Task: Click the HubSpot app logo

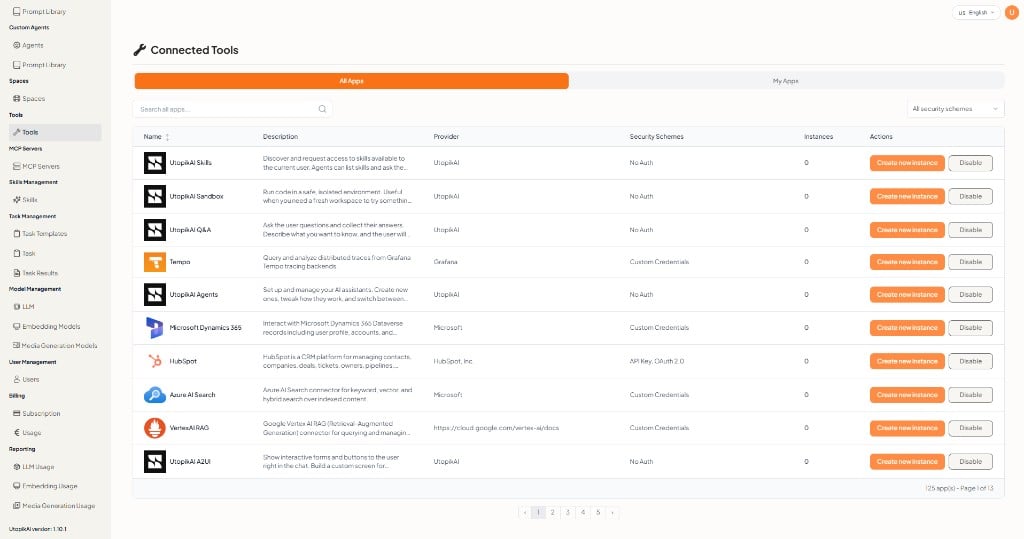Action: tap(155, 361)
